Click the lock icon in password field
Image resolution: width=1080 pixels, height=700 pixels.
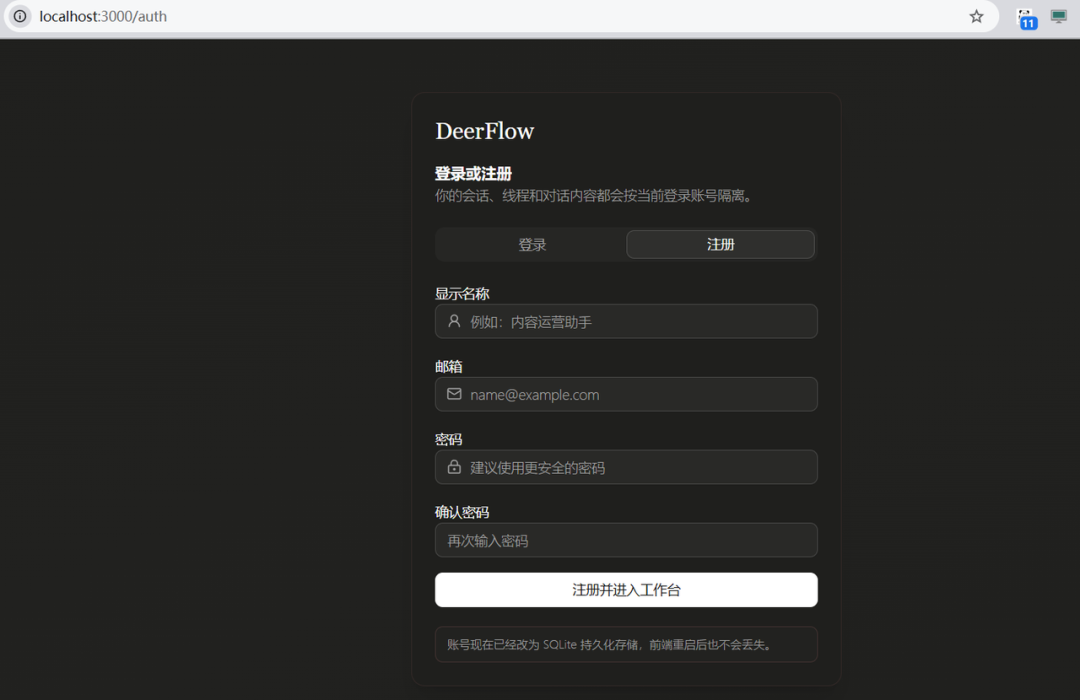click(454, 467)
